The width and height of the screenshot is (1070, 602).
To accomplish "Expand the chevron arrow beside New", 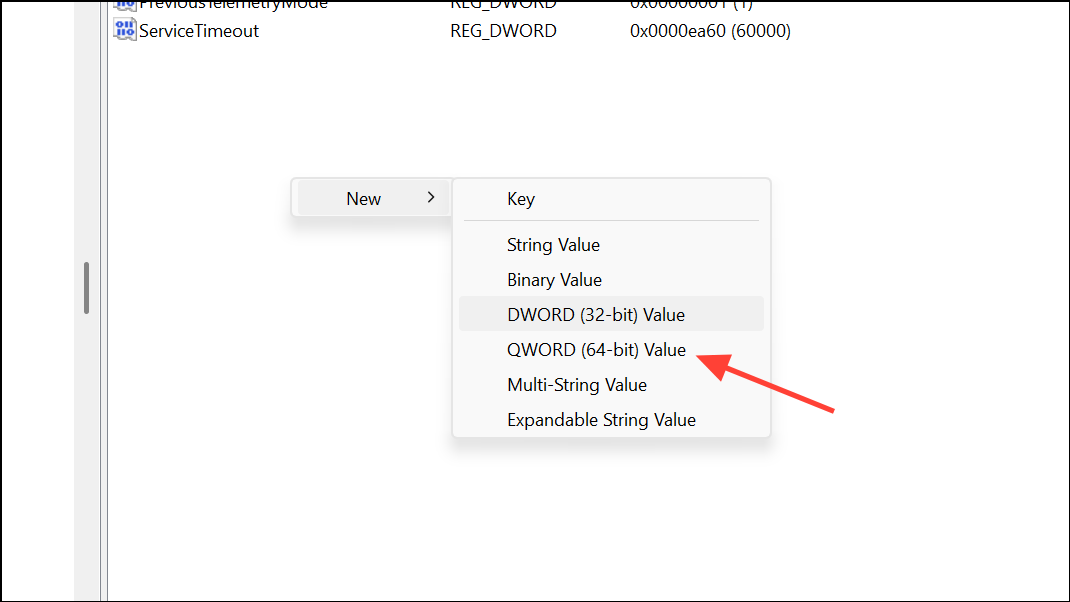I will (431, 197).
